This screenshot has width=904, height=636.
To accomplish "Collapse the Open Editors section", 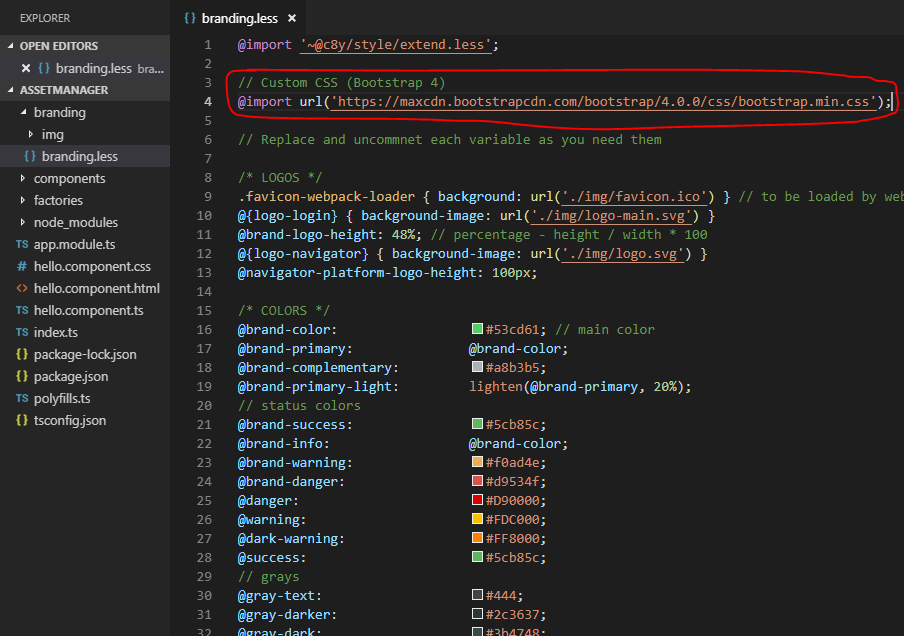I will [11, 46].
